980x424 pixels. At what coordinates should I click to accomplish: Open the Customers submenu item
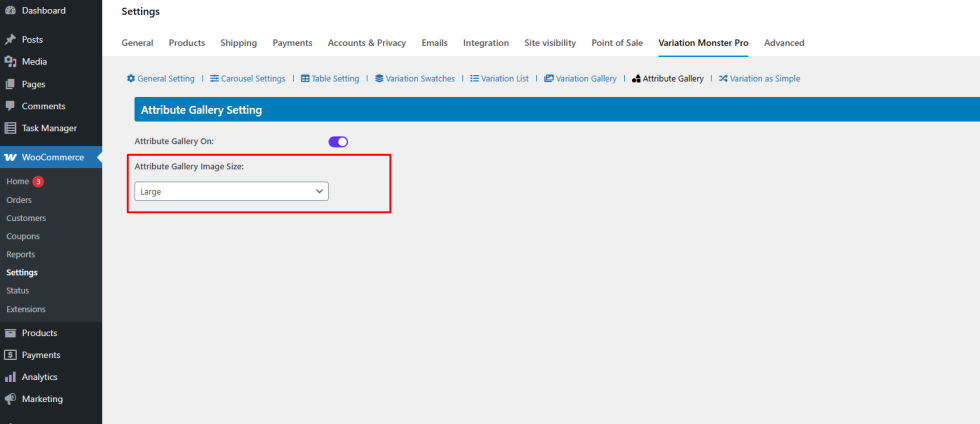[x=26, y=218]
